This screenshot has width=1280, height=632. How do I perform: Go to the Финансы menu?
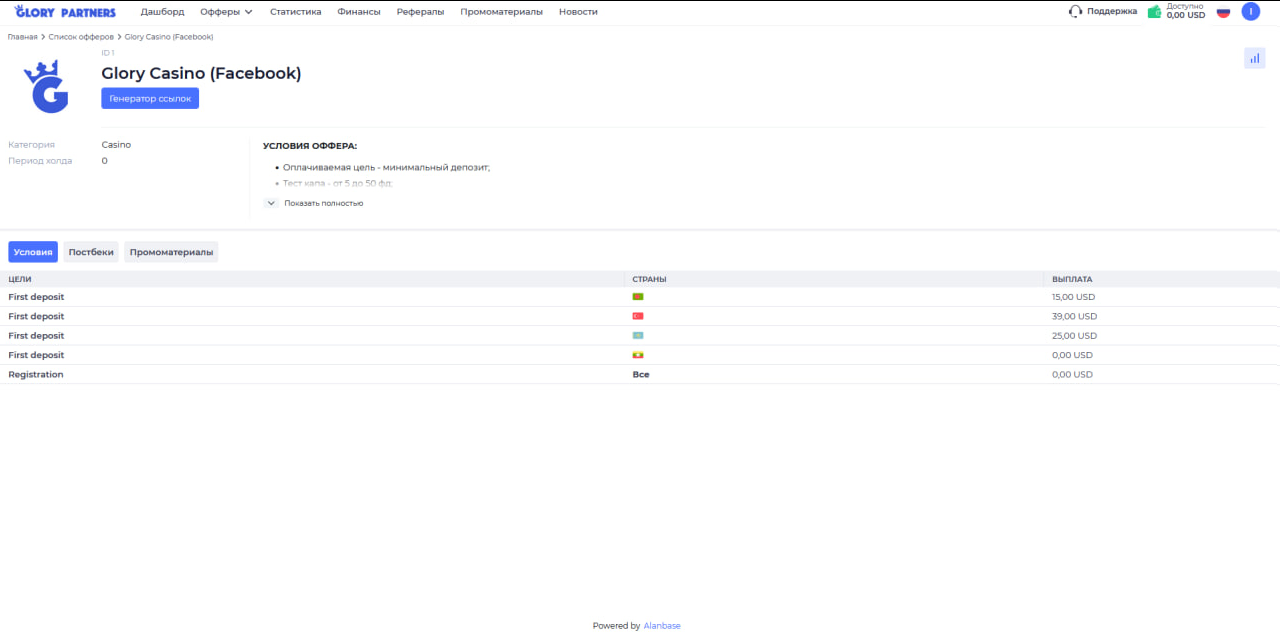[x=358, y=12]
